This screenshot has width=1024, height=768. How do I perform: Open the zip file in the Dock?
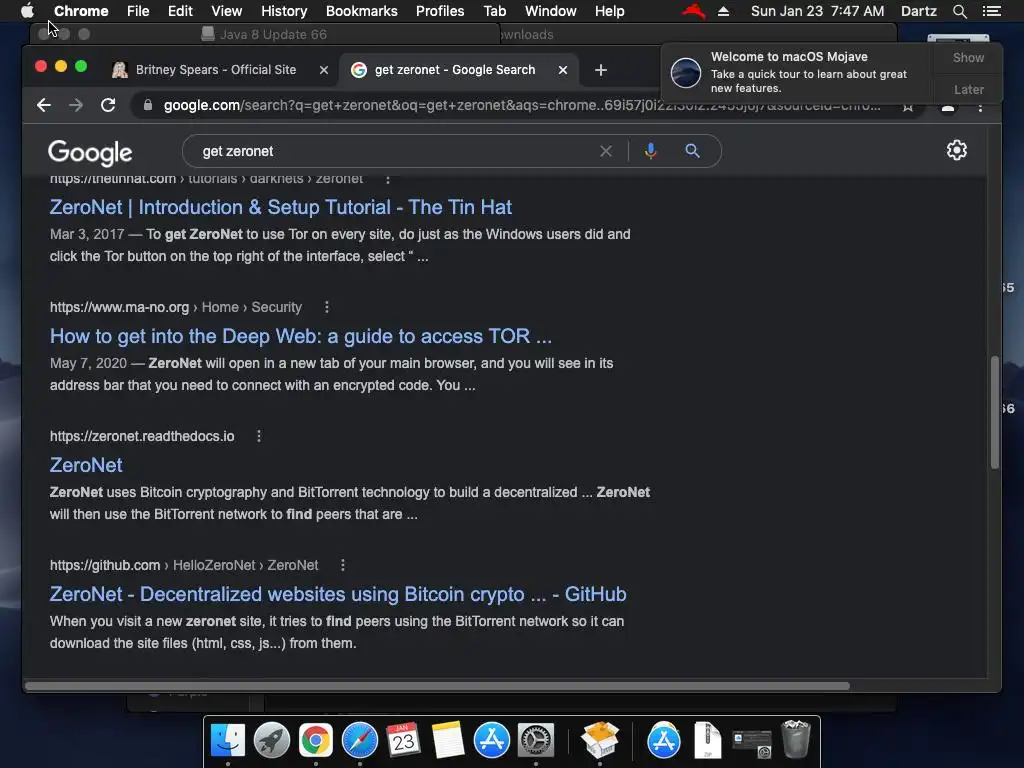point(707,740)
